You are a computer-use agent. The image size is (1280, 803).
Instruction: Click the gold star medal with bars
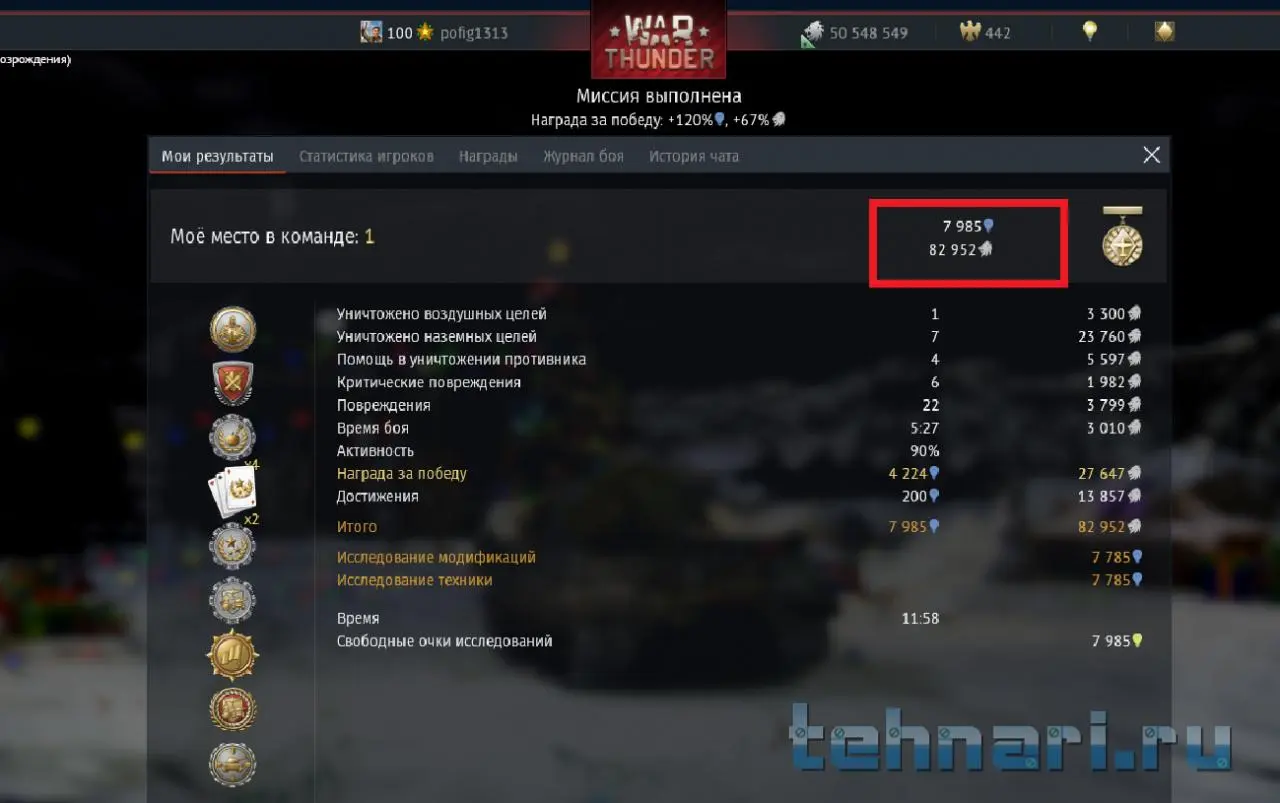[233, 655]
